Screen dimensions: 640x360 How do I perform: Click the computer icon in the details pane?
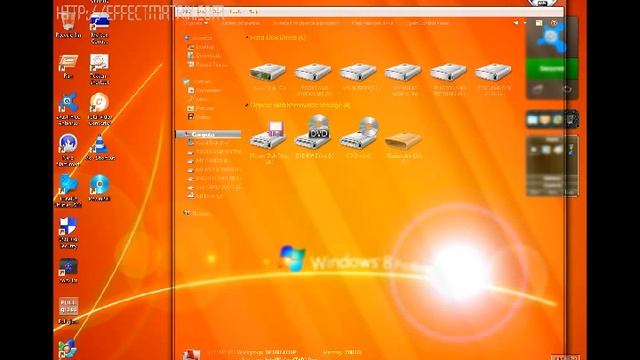point(191,354)
